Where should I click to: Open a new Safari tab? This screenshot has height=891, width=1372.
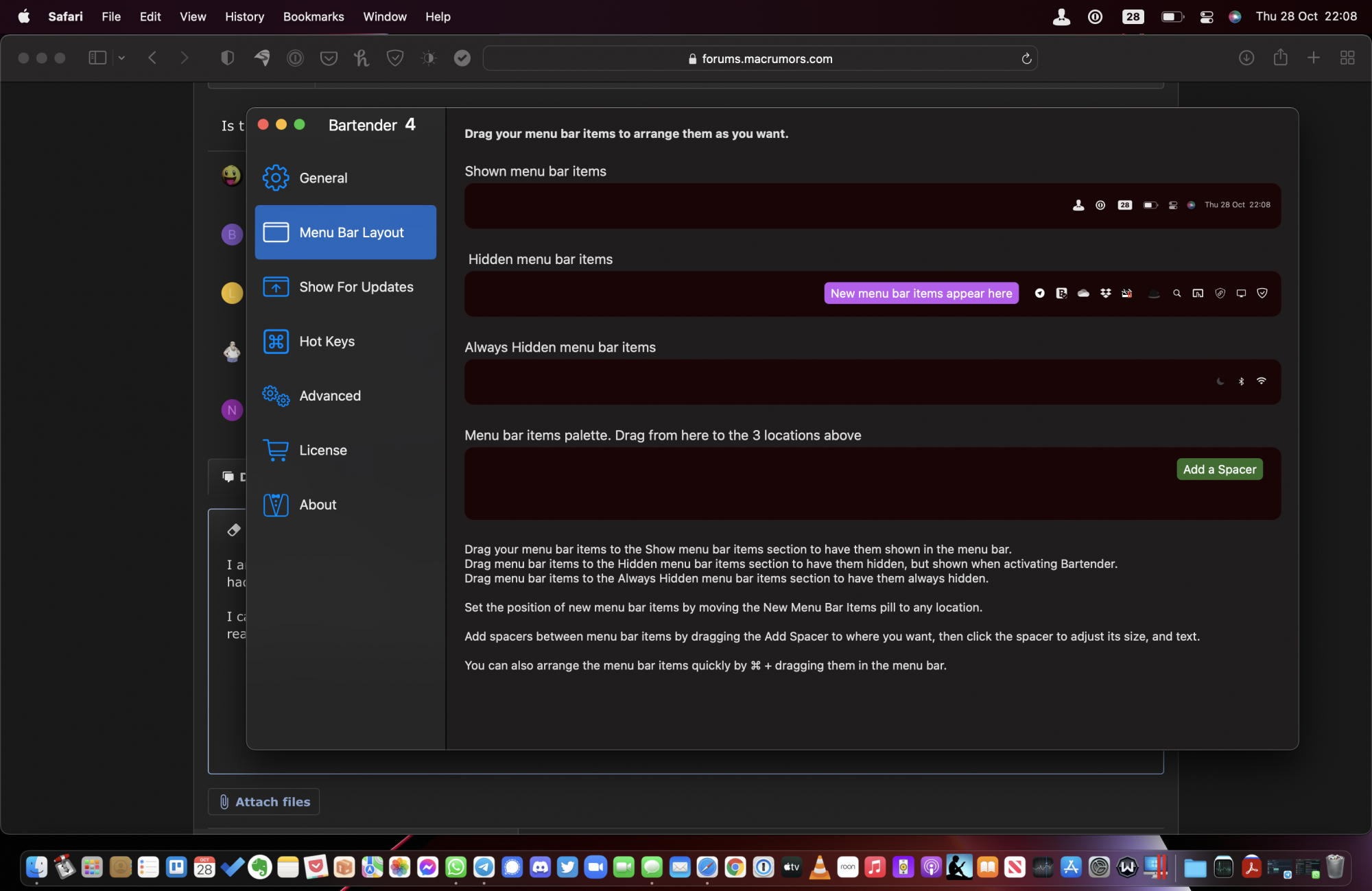pos(1313,58)
